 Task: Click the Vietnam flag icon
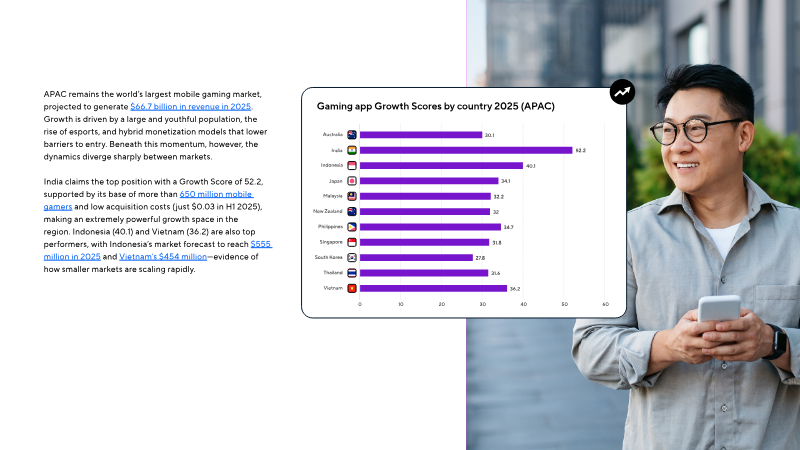click(352, 288)
